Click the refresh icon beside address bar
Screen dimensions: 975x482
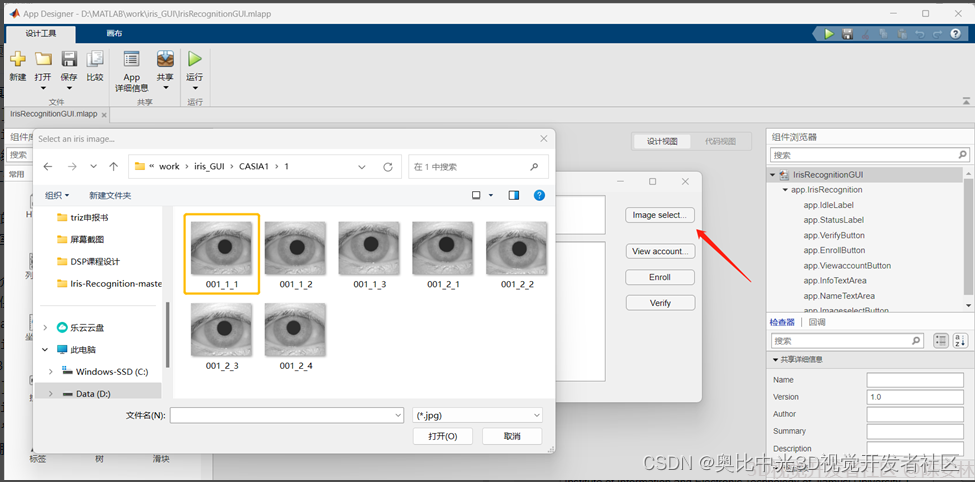(x=388, y=167)
